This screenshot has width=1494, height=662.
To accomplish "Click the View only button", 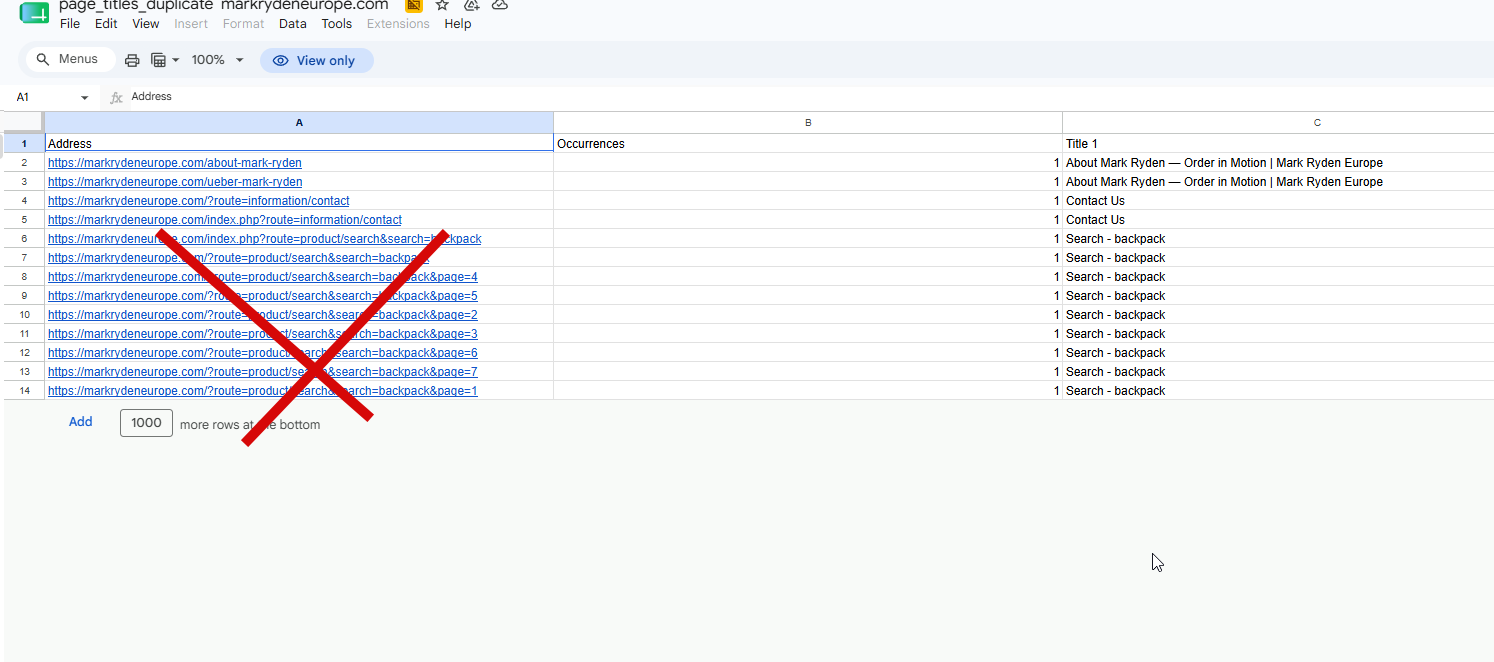I will (x=316, y=60).
